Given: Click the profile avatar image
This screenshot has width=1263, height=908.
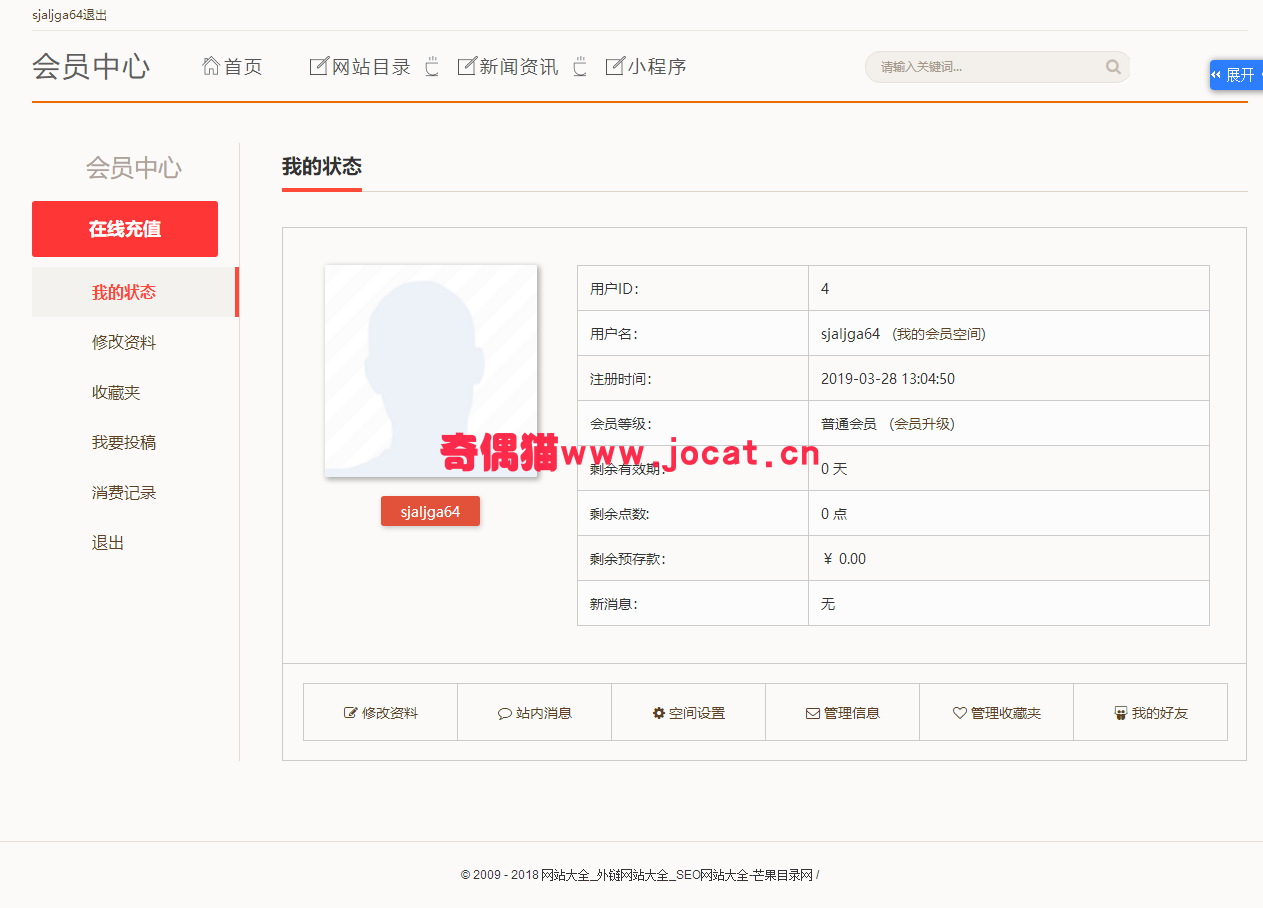Looking at the screenshot, I should [431, 370].
